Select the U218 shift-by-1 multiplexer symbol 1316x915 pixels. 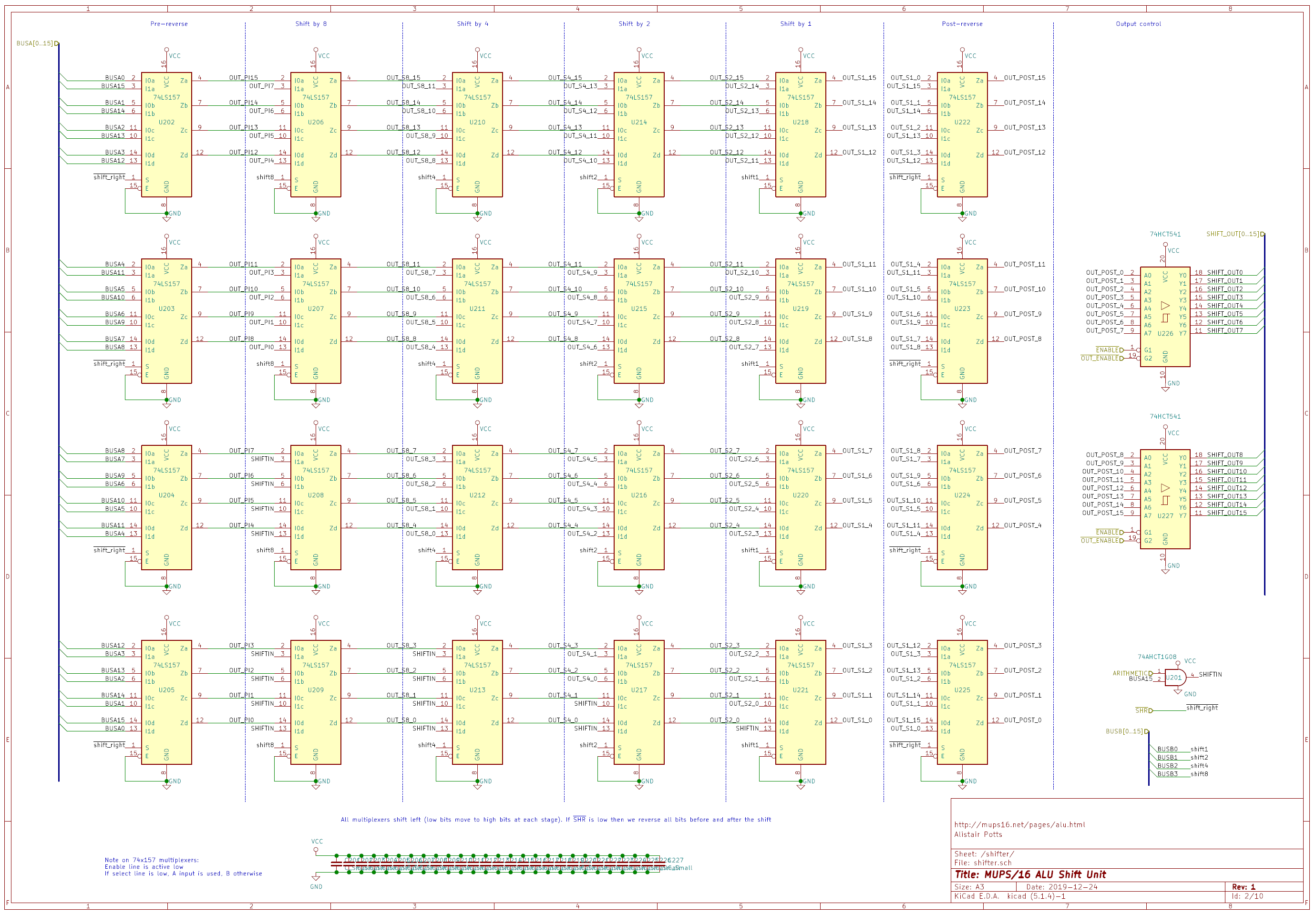click(801, 135)
